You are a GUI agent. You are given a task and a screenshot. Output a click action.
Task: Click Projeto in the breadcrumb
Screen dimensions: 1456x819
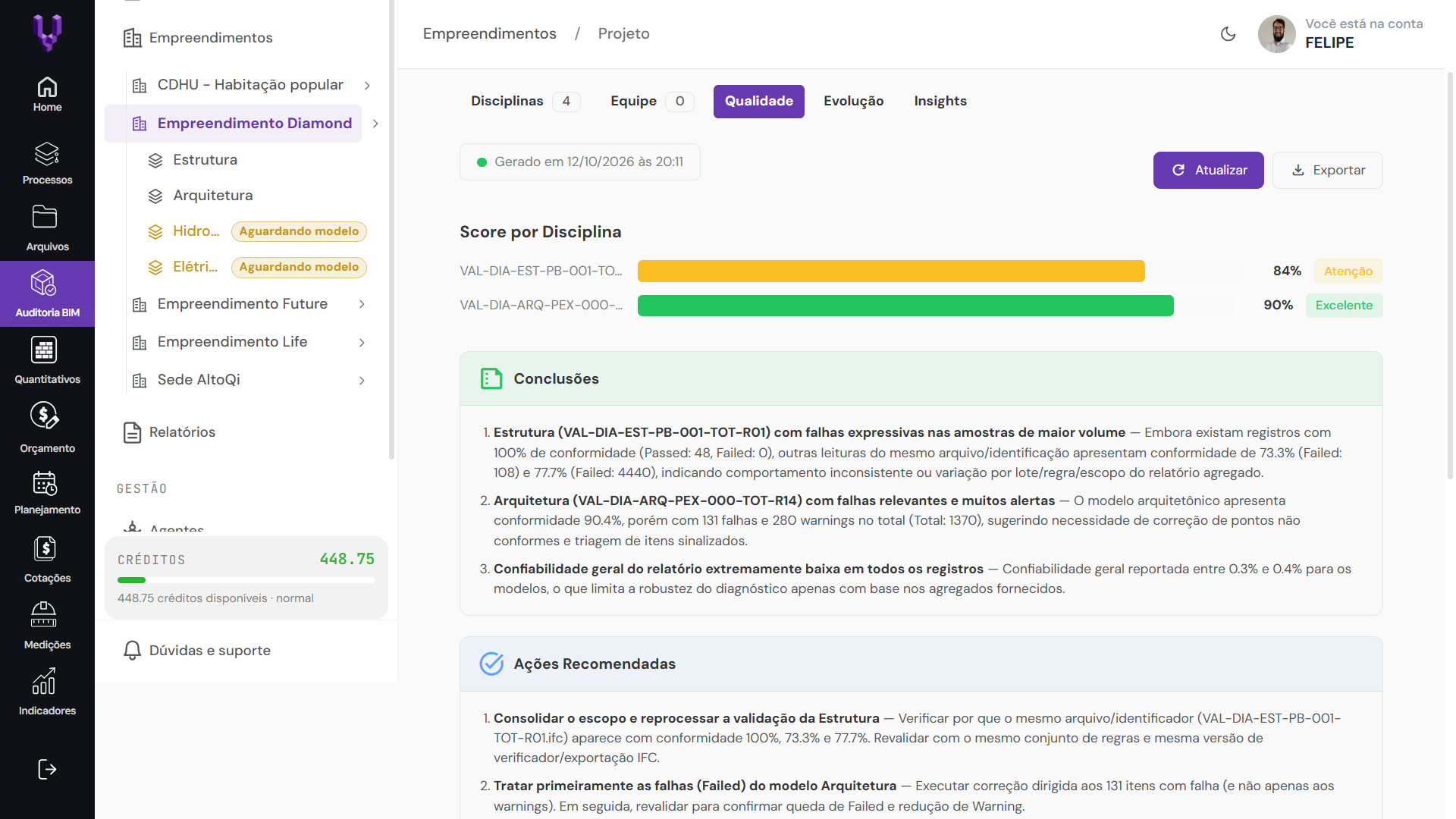pyautogui.click(x=623, y=33)
